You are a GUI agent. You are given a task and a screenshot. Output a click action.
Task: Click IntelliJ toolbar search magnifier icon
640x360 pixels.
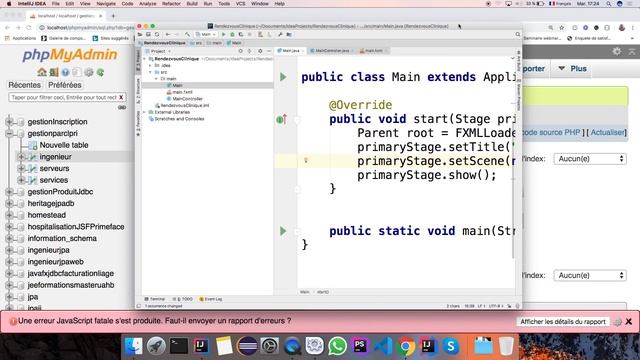(x=518, y=35)
